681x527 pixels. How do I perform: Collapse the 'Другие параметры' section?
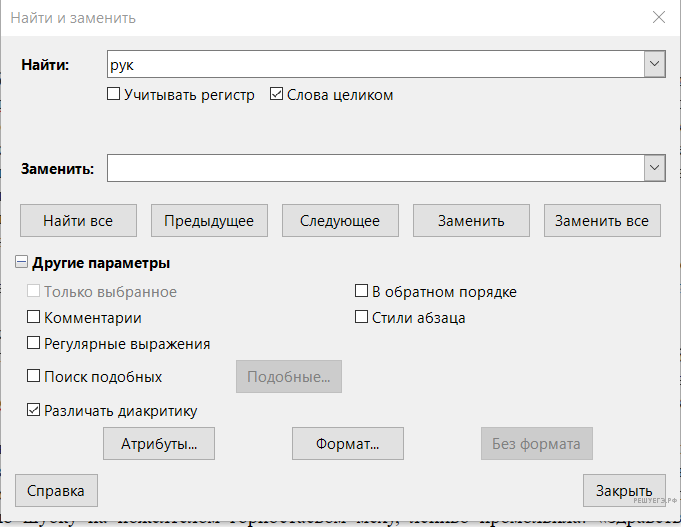[x=21, y=264]
